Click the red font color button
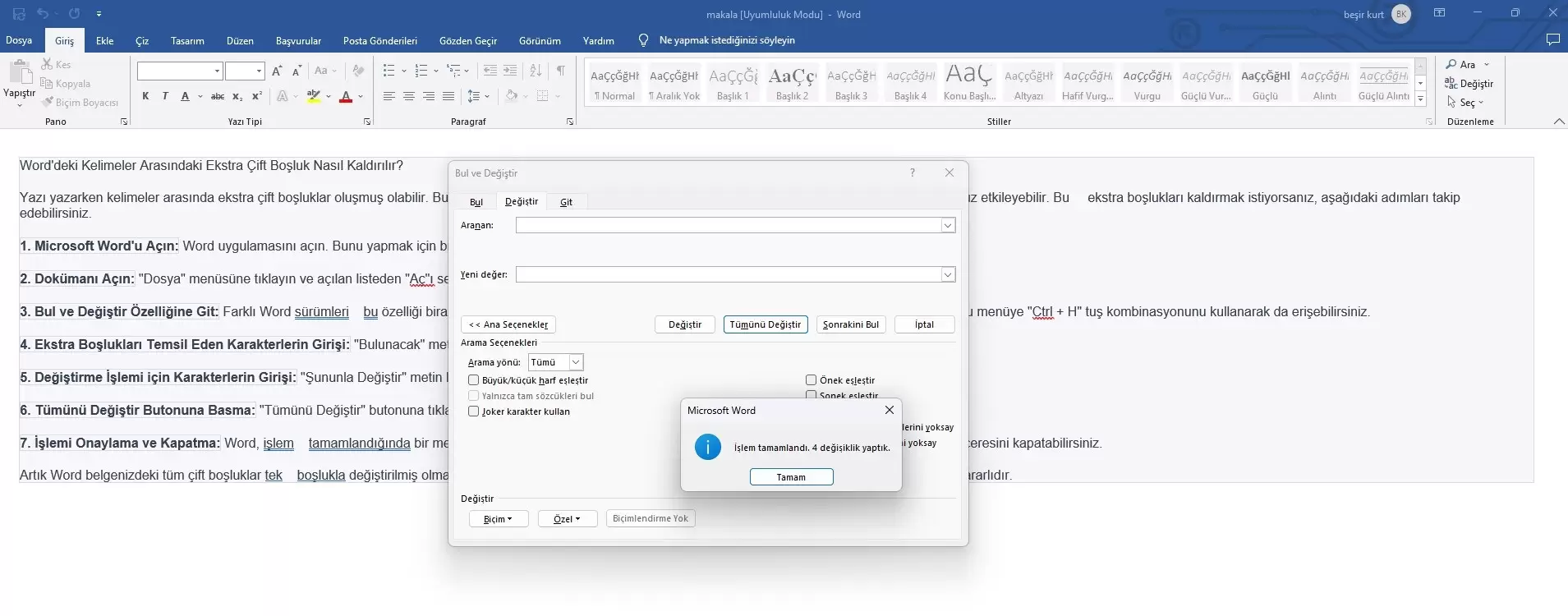1568x616 pixels. [x=346, y=96]
